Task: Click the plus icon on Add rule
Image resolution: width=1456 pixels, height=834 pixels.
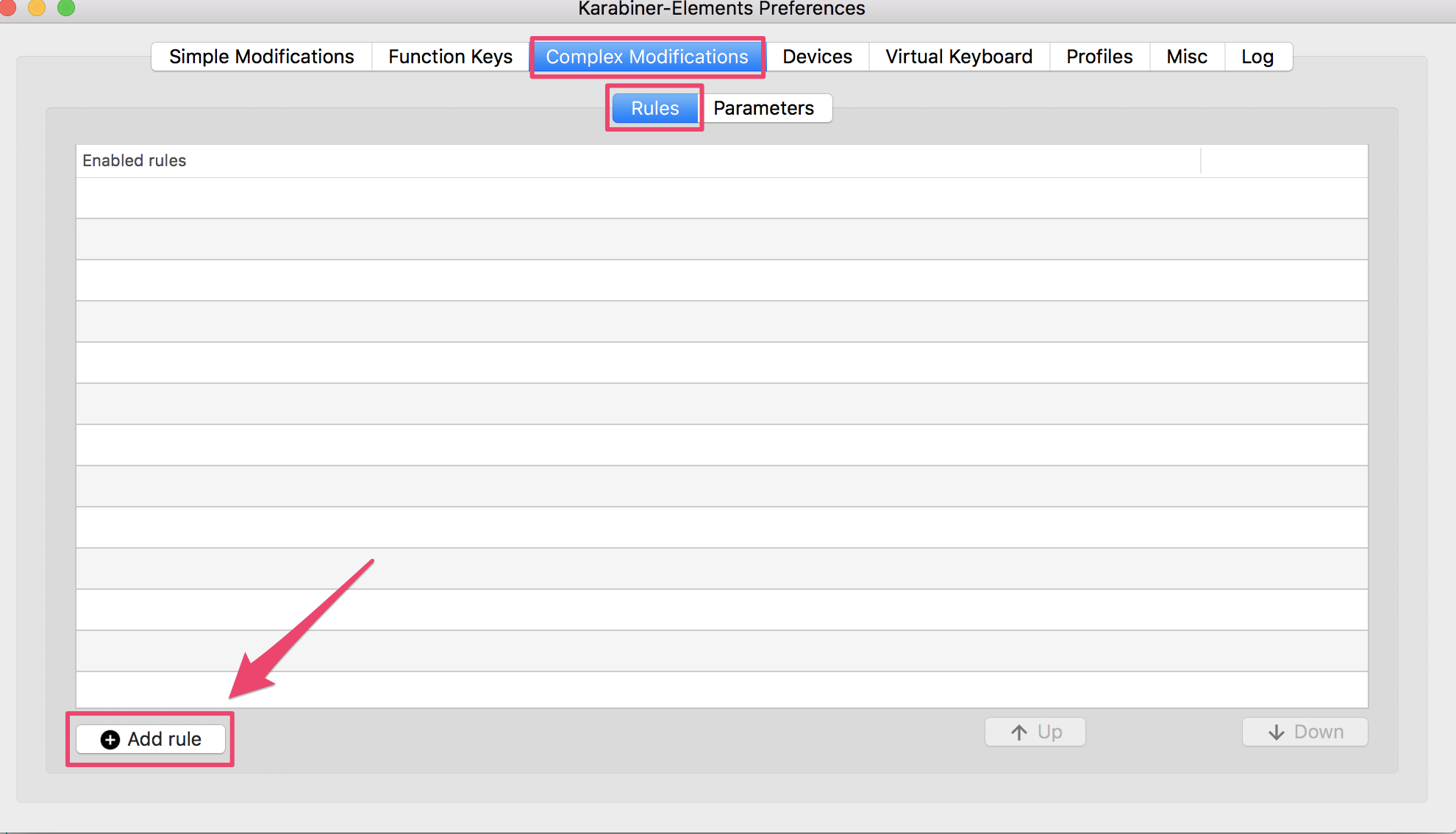Action: click(x=110, y=740)
